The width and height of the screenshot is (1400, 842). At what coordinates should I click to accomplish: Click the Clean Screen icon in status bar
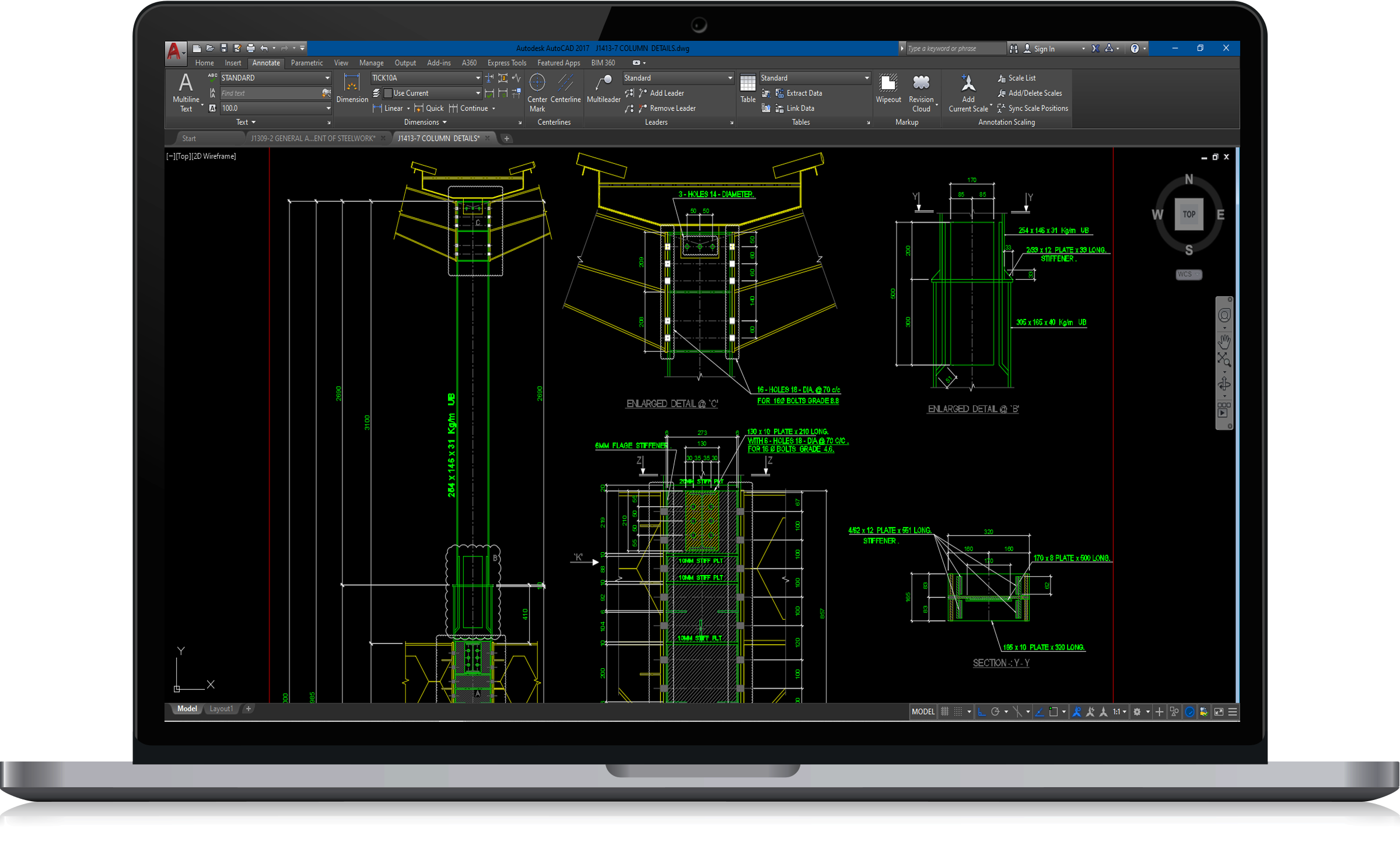(1219, 712)
